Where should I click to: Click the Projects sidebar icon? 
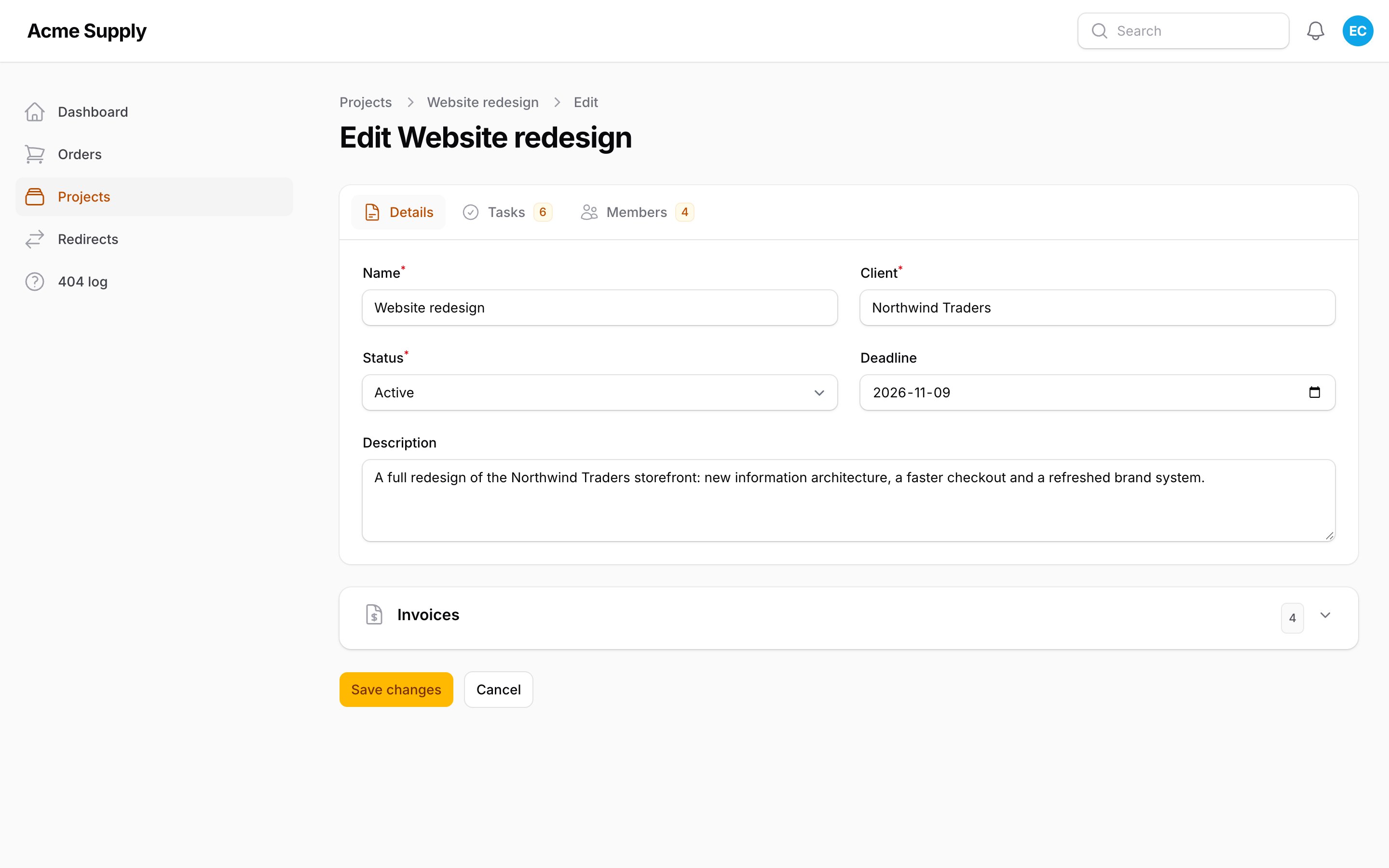pos(34,197)
